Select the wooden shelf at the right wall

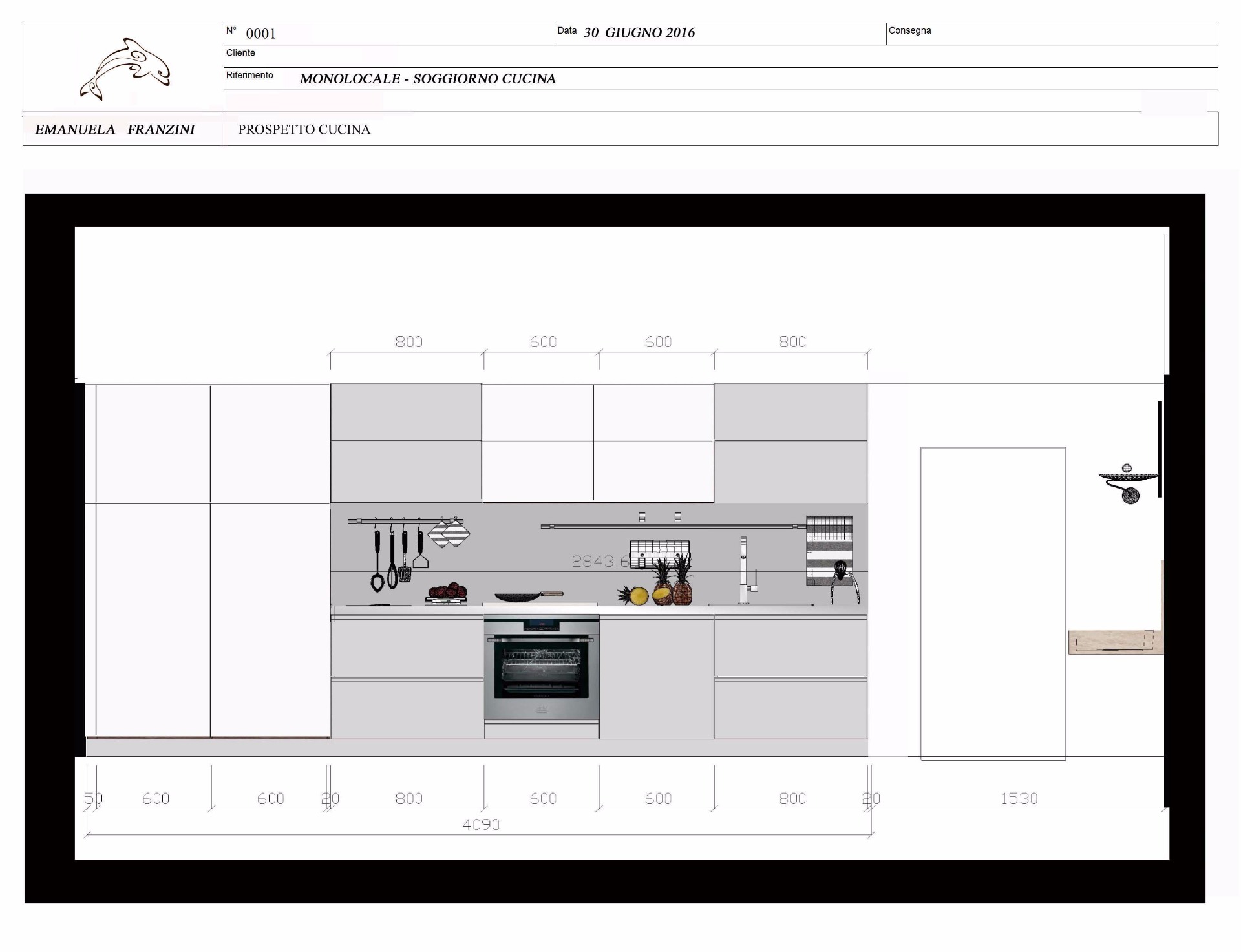pyautogui.click(x=1116, y=642)
